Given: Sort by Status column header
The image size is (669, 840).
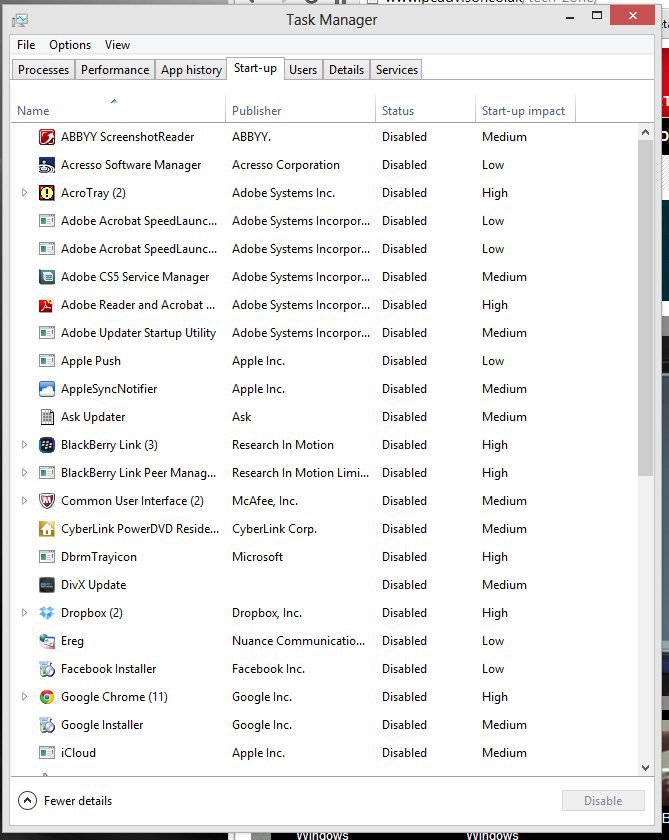Looking at the screenshot, I should pyautogui.click(x=425, y=110).
